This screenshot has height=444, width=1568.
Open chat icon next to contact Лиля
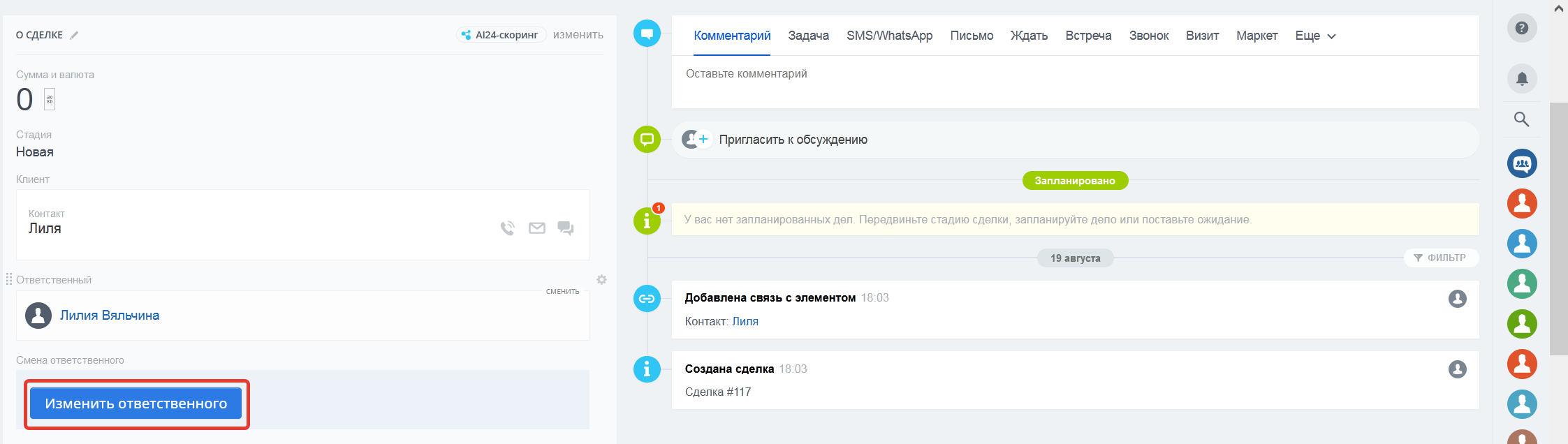point(565,228)
